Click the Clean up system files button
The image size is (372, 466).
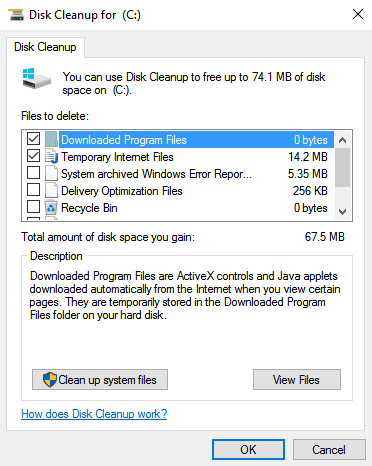(100, 380)
